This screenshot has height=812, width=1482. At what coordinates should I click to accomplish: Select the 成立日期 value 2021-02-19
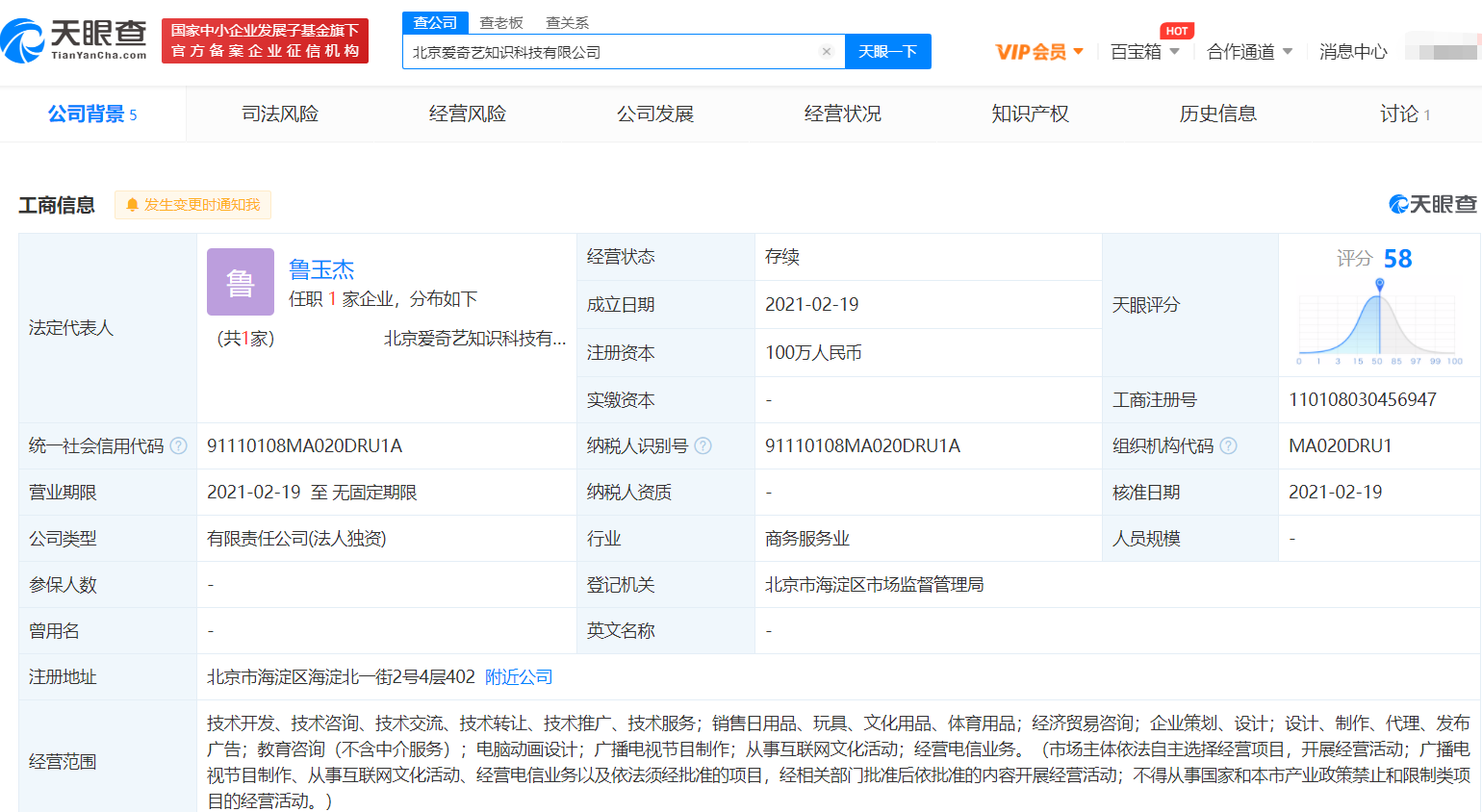point(812,305)
